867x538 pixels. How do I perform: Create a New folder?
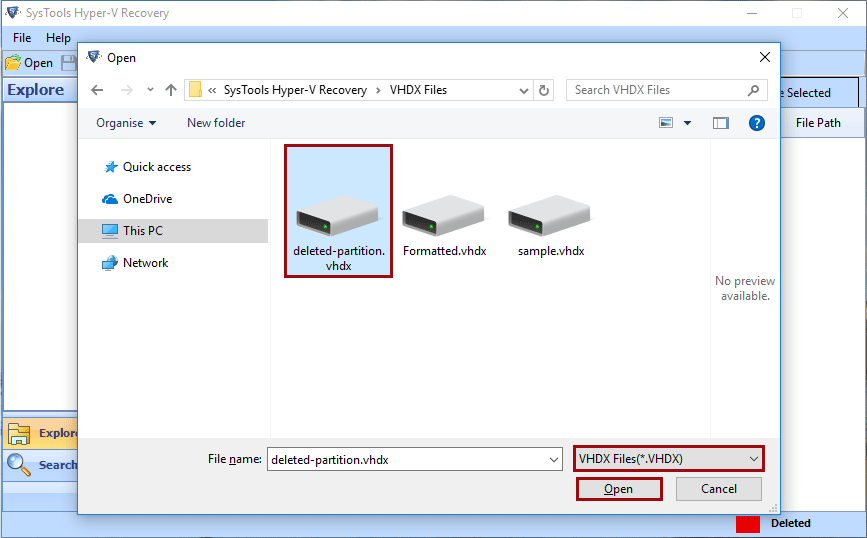click(216, 123)
